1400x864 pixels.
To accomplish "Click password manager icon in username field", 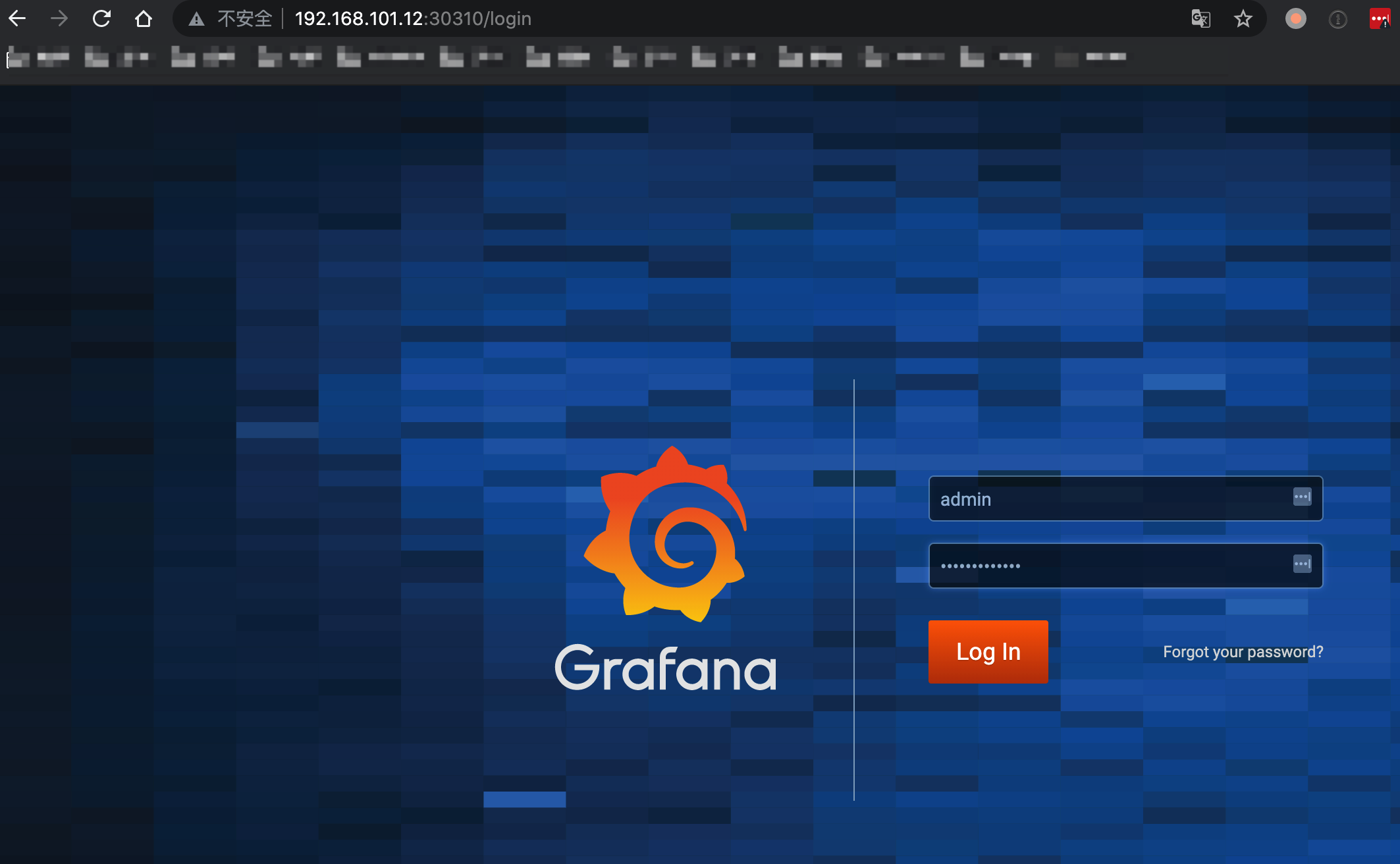I will pyautogui.click(x=1302, y=497).
